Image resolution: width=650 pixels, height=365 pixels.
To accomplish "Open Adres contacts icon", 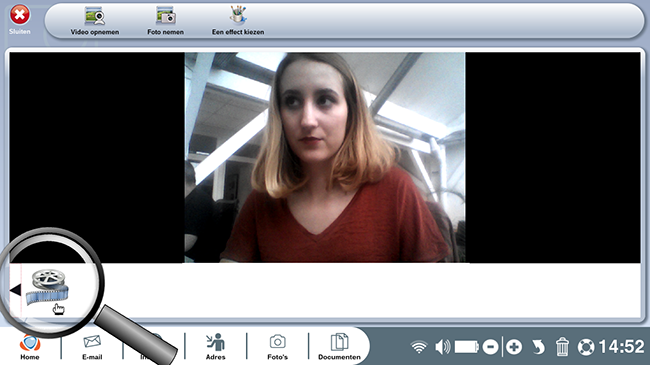I will (x=216, y=347).
